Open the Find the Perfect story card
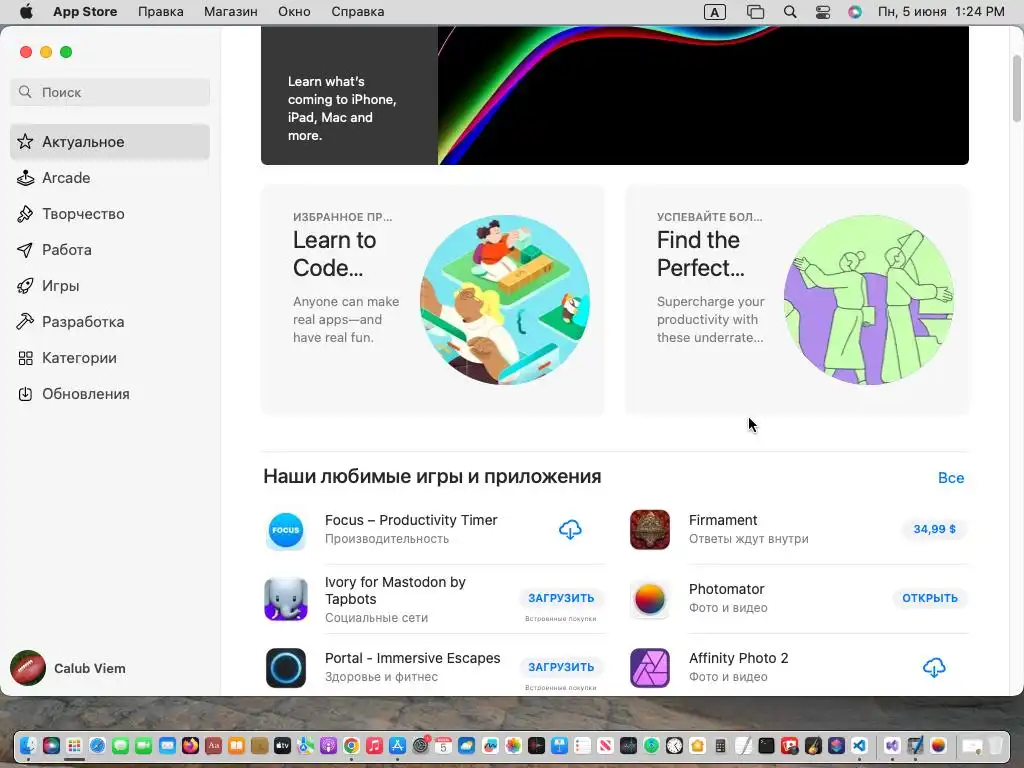The width and height of the screenshot is (1024, 768). 797,300
